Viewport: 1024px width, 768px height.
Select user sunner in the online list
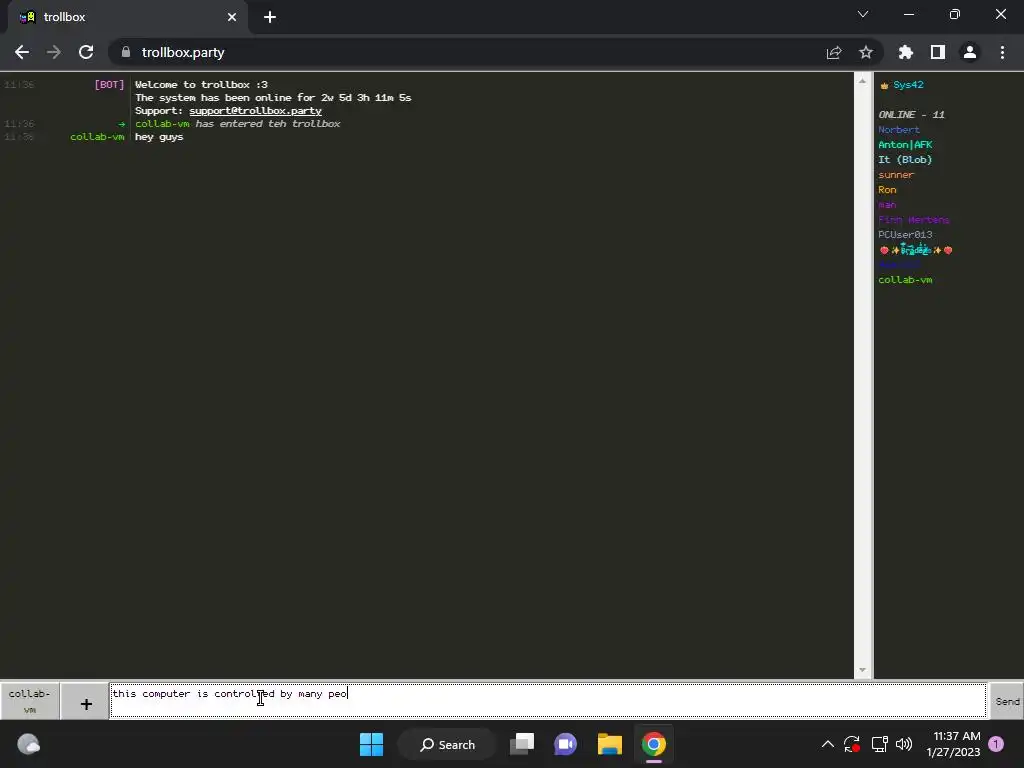pyautogui.click(x=896, y=174)
